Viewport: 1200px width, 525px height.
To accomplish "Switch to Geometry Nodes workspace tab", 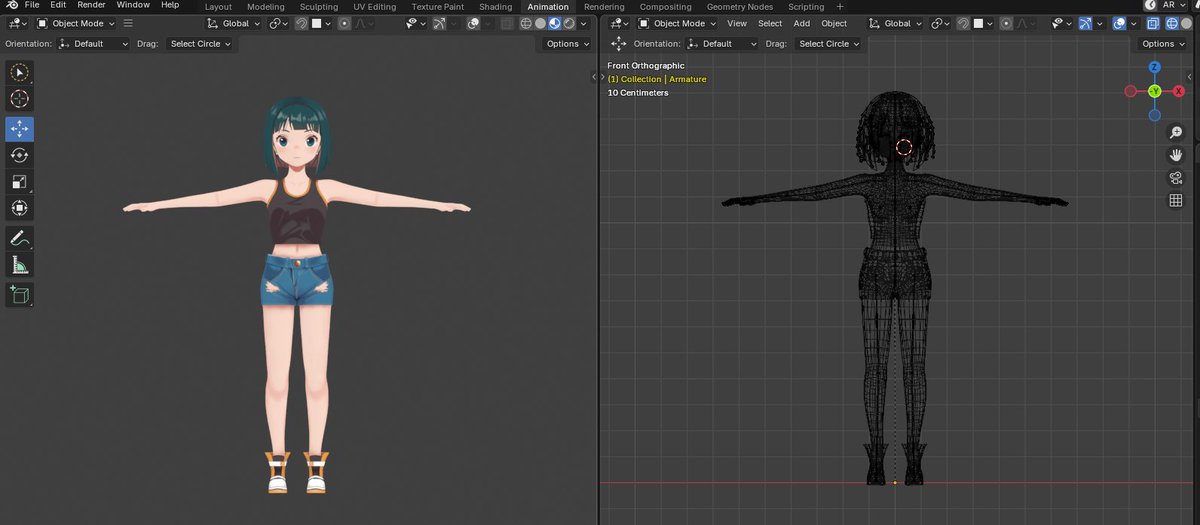I will (x=739, y=6).
